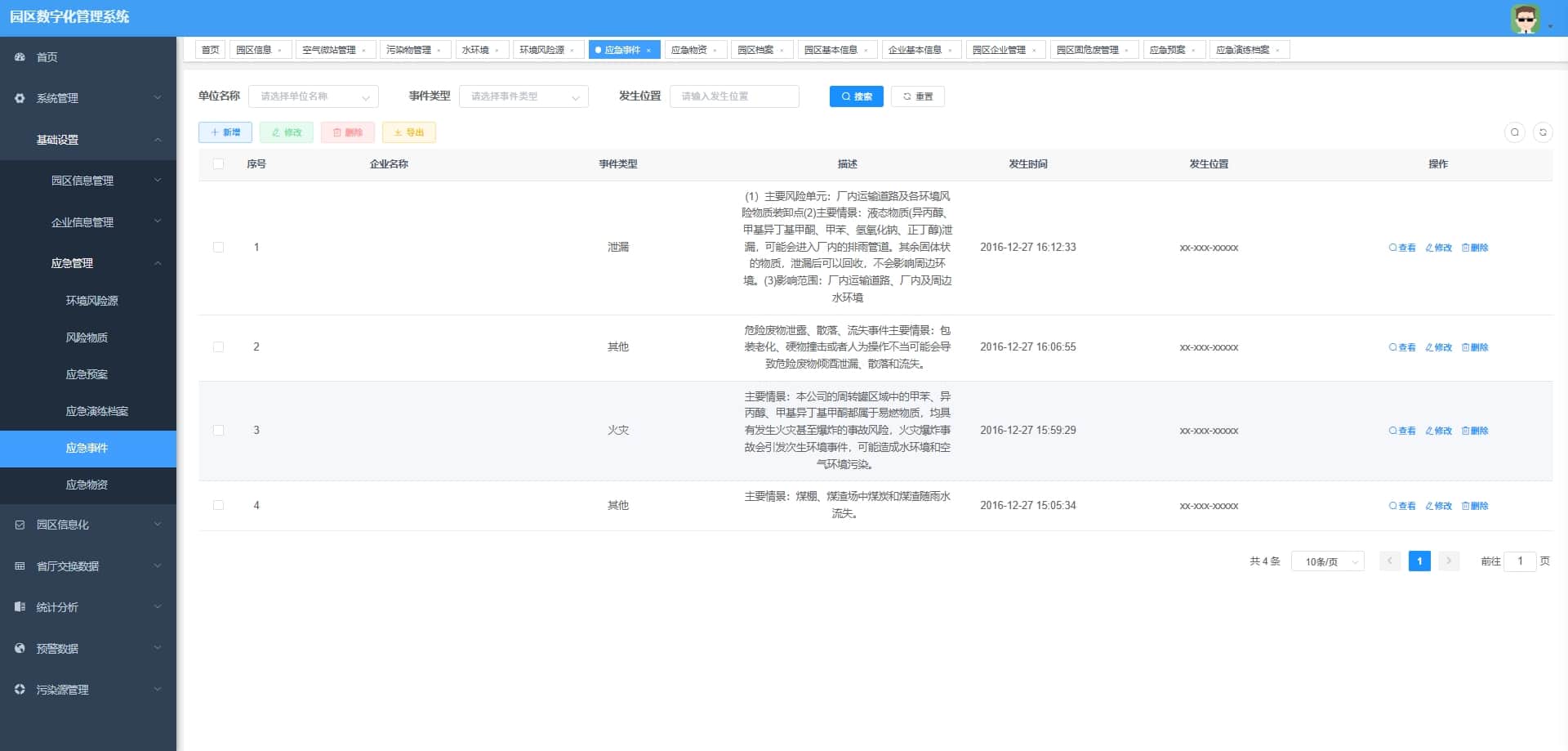Select row 4 checkbox

218,505
